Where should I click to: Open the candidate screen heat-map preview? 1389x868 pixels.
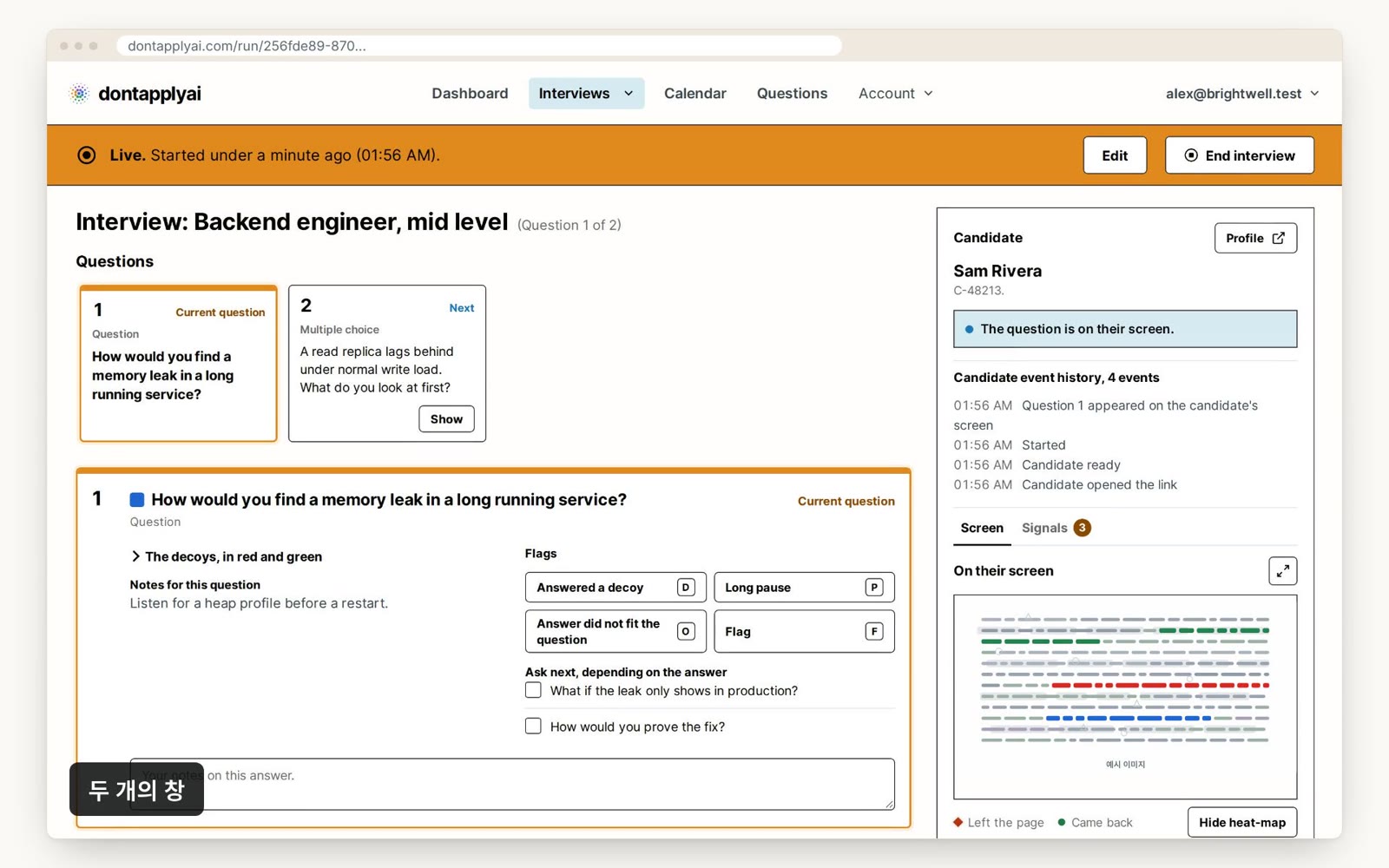(1125, 697)
